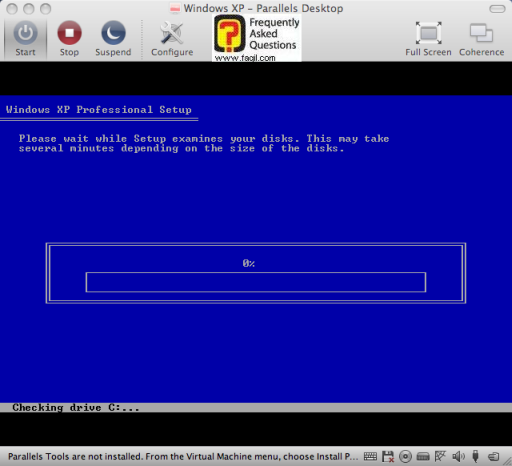
Task: Click the window close button
Action: [x=12, y=9]
